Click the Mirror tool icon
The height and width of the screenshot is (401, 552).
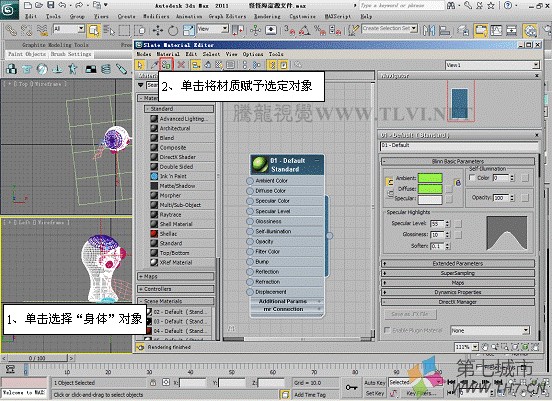[x=429, y=31]
